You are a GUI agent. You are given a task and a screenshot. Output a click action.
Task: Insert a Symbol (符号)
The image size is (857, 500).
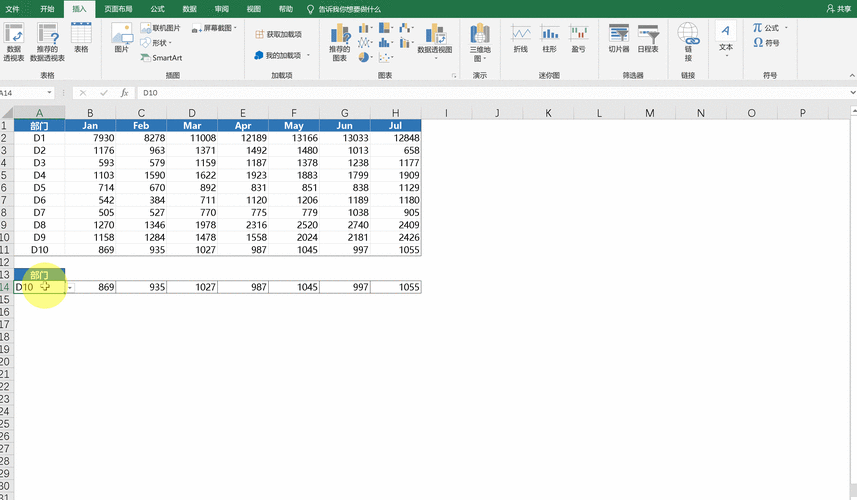tap(766, 43)
